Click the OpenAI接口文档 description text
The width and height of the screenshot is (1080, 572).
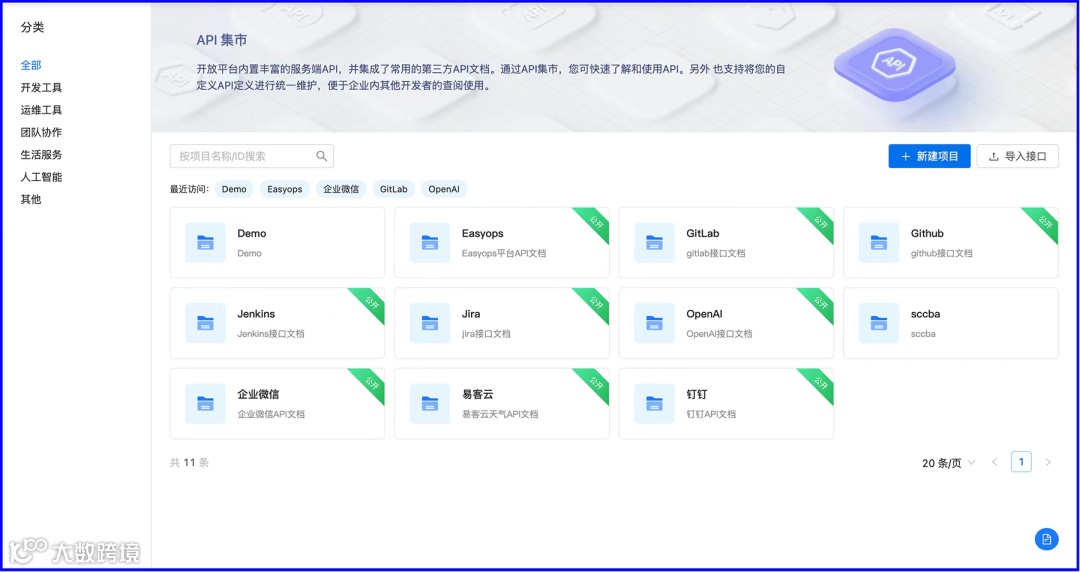pyautogui.click(x=719, y=334)
